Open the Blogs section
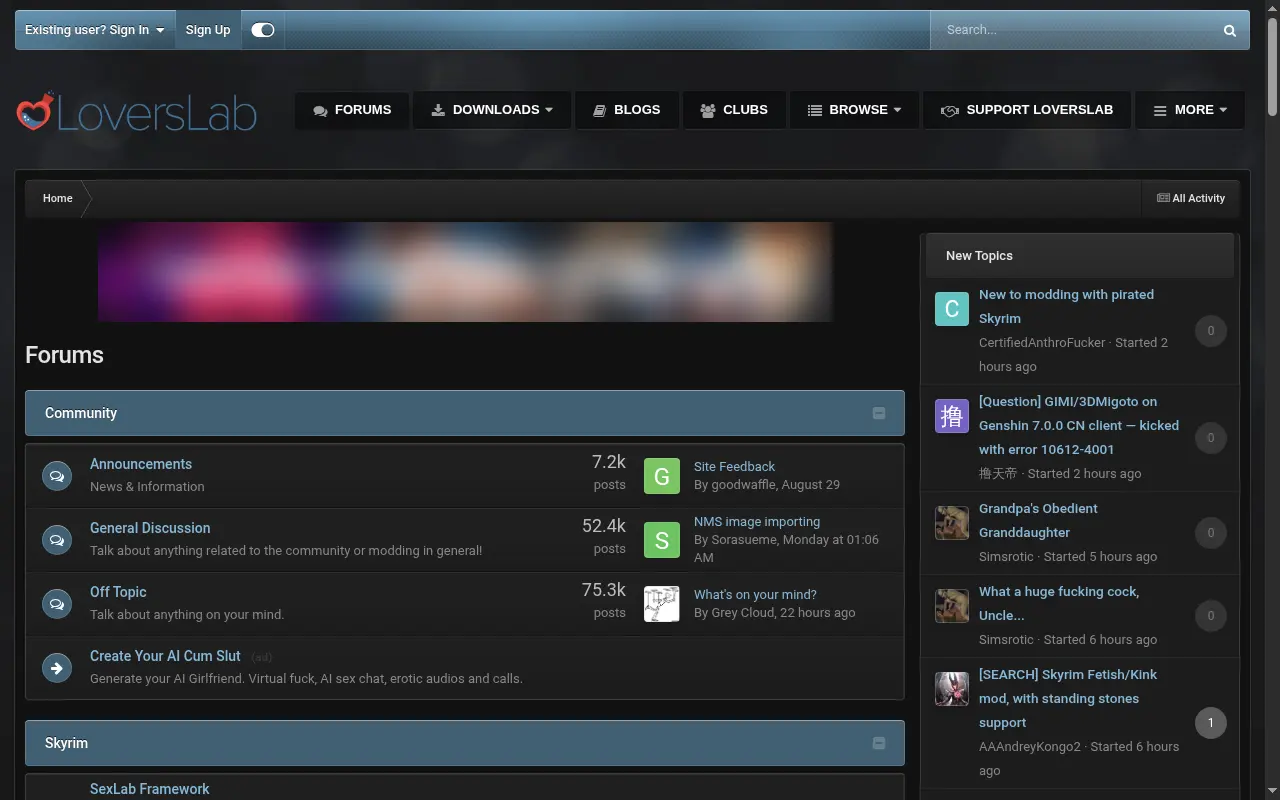 [627, 110]
